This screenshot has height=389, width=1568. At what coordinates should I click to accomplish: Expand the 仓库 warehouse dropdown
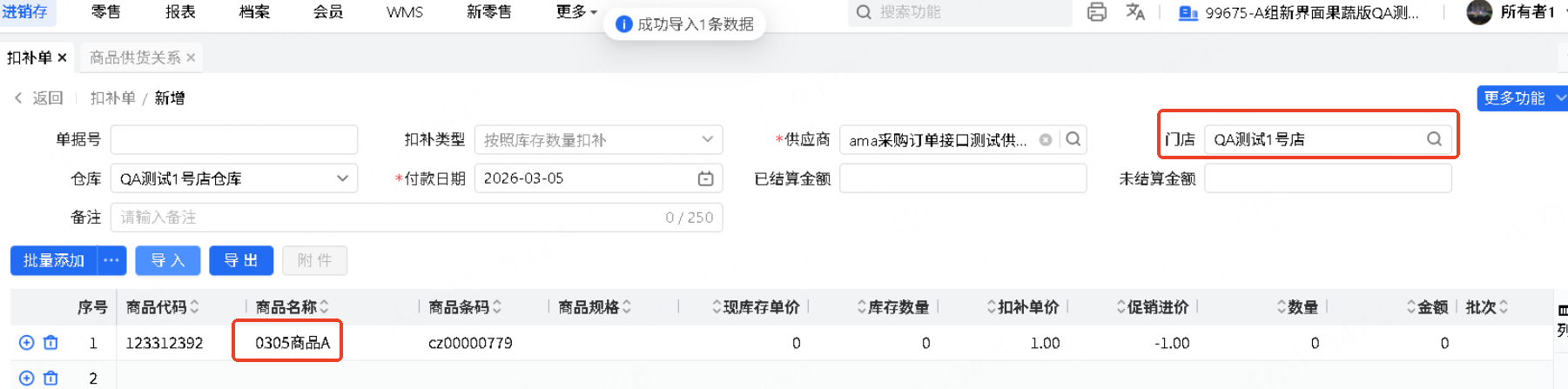click(342, 178)
